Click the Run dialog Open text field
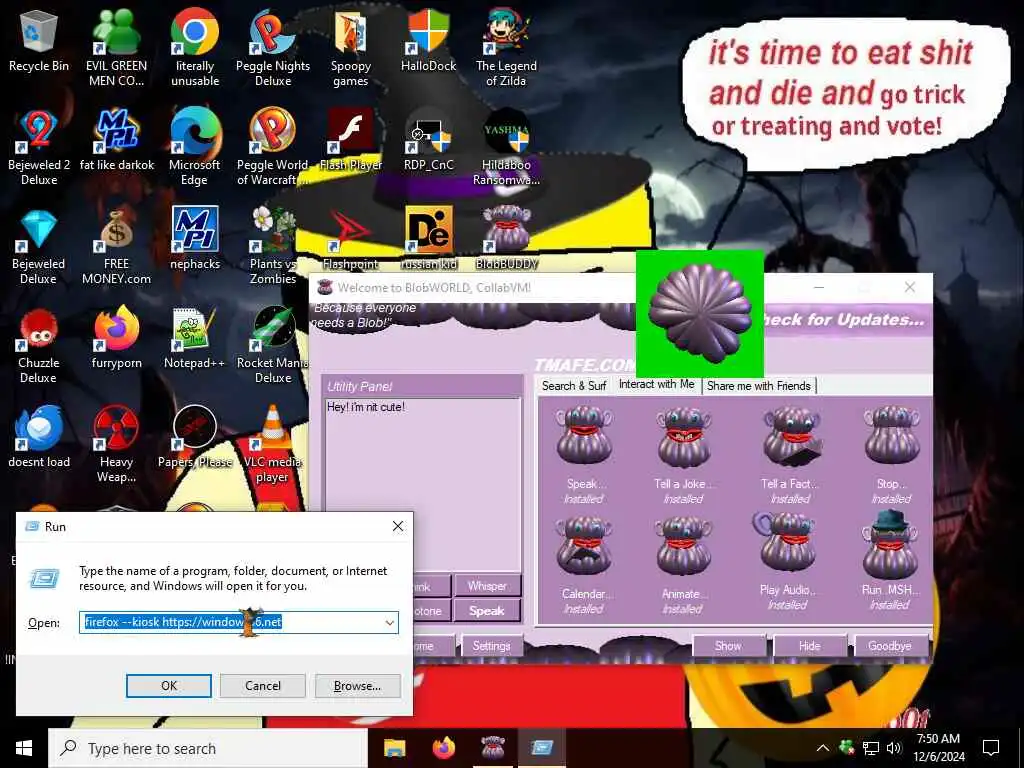This screenshot has width=1024, height=768. pos(238,622)
